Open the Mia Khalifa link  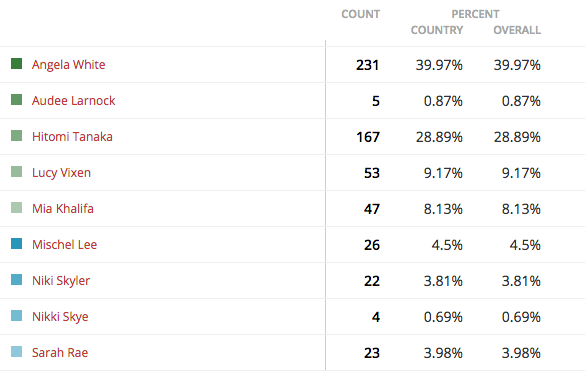pos(63,209)
